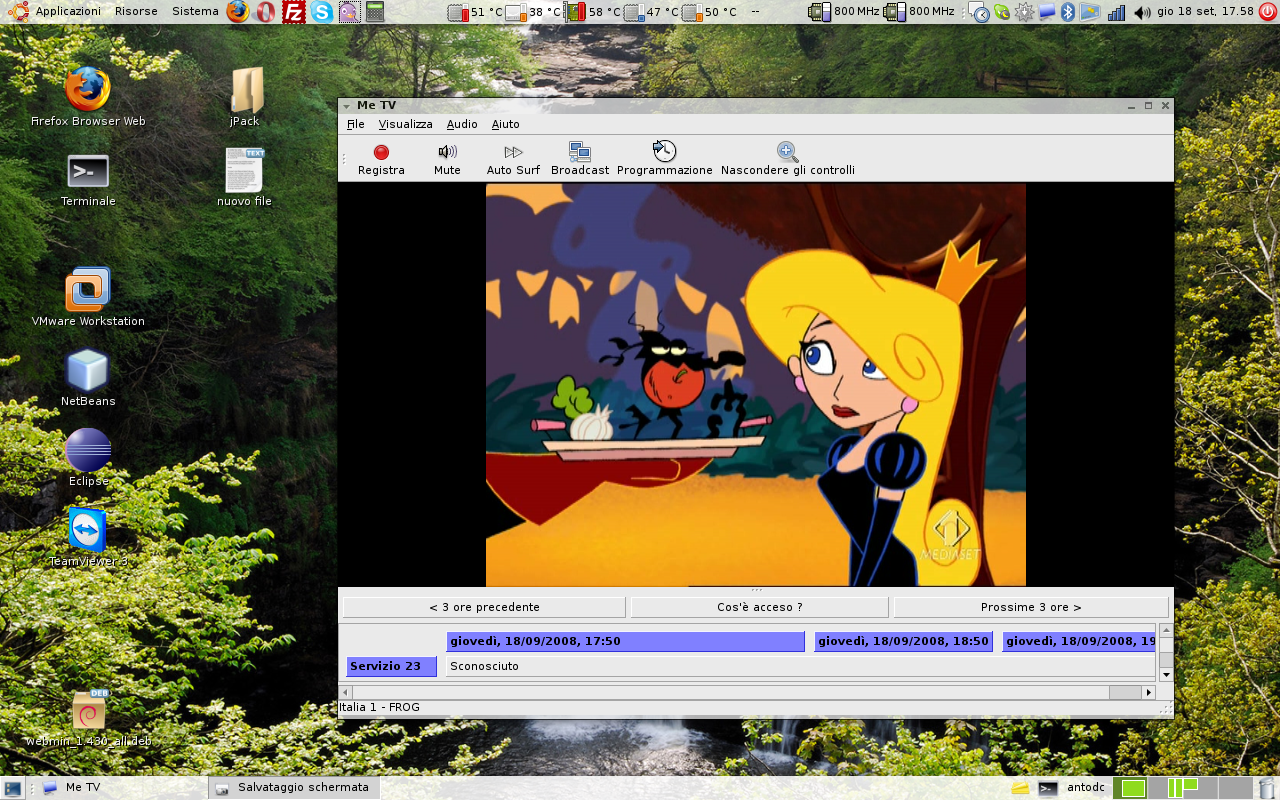The image size is (1280, 800).
Task: Select the TeamViewer 3 desktop icon
Action: [x=88, y=530]
